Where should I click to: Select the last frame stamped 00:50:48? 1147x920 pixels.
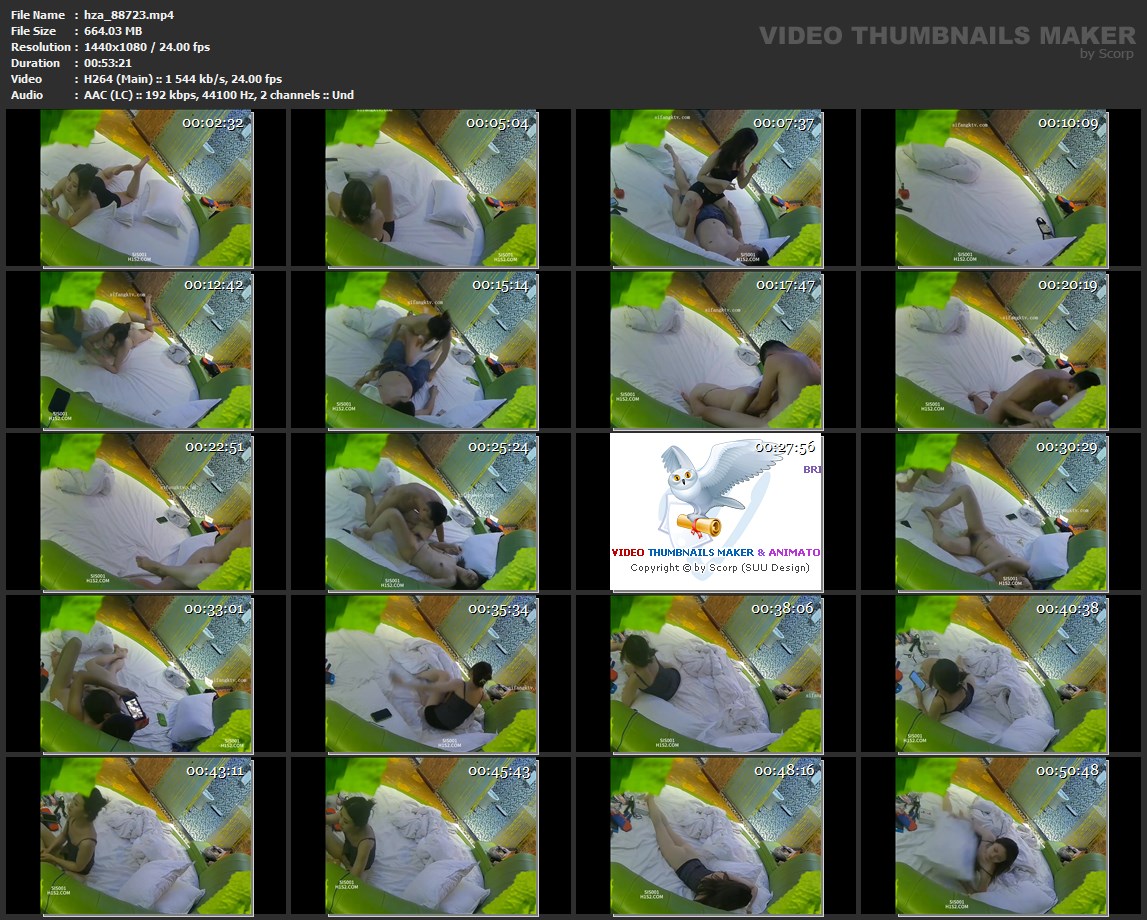pyautogui.click(x=1001, y=837)
